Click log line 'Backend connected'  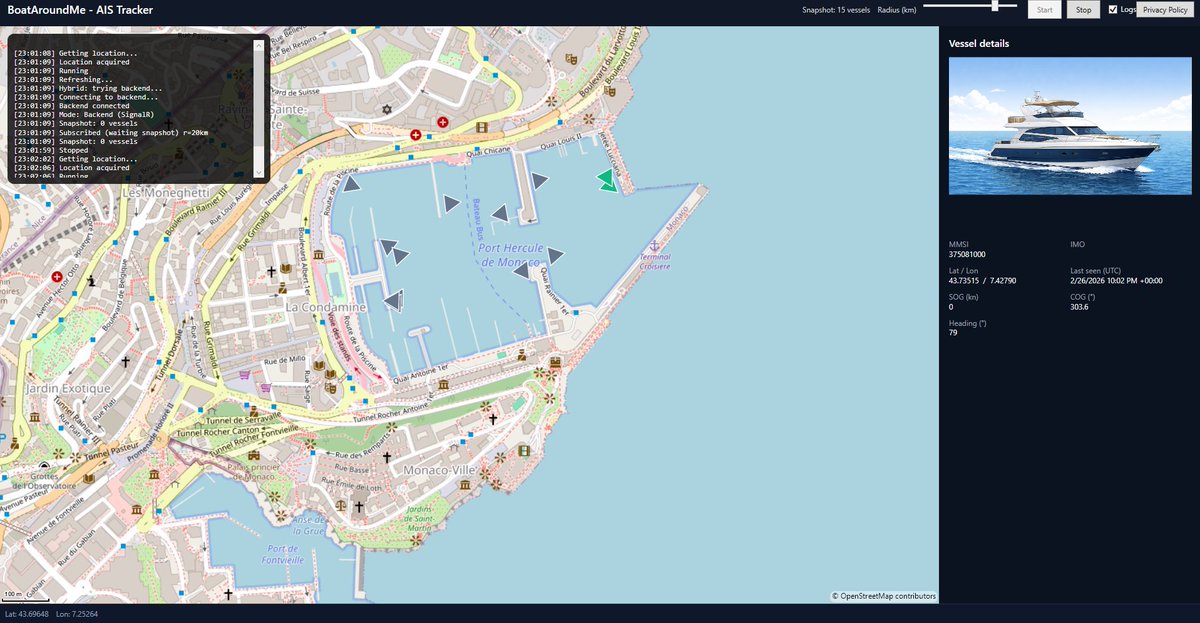[71, 106]
